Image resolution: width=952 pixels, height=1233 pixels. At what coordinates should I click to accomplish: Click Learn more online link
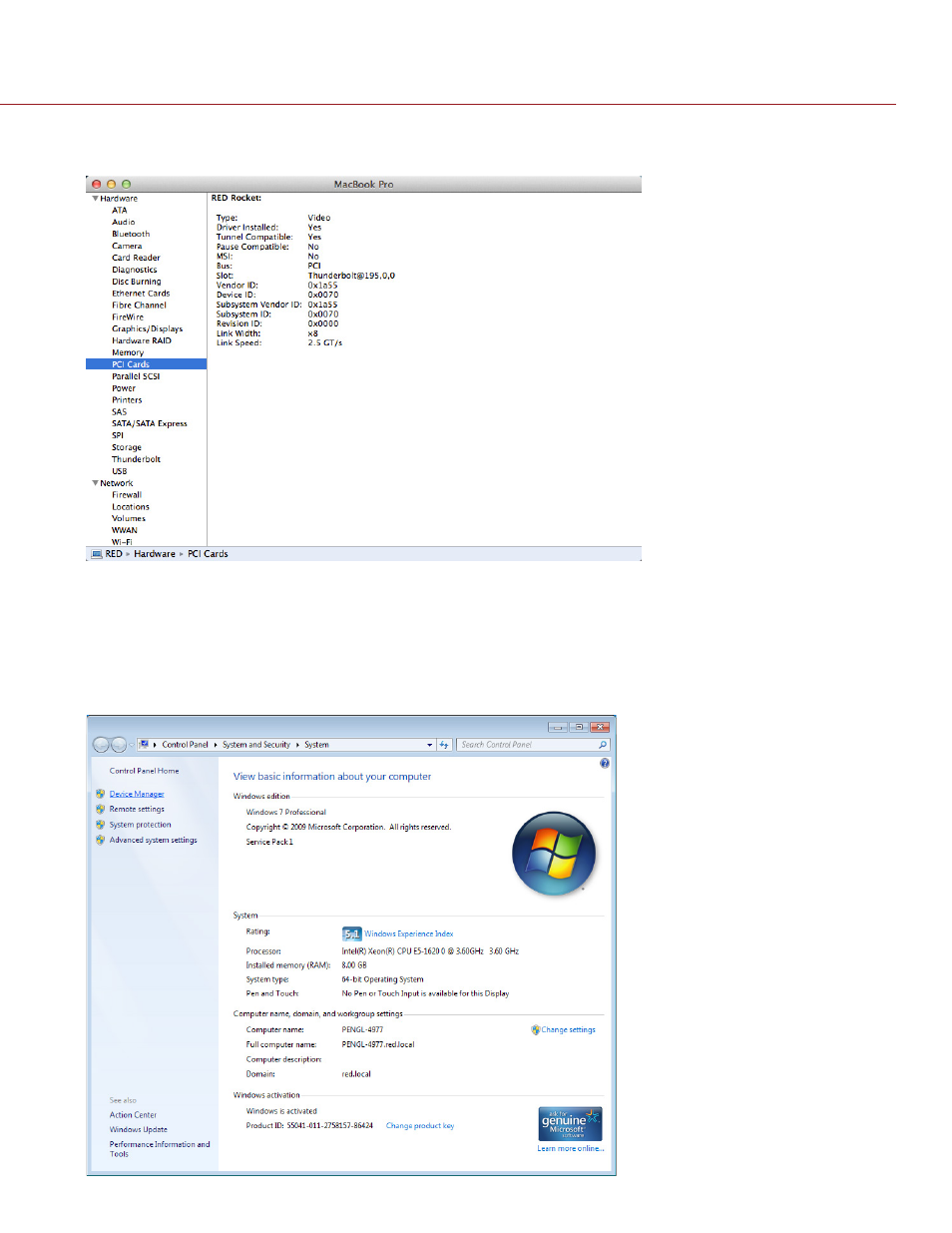point(571,1149)
